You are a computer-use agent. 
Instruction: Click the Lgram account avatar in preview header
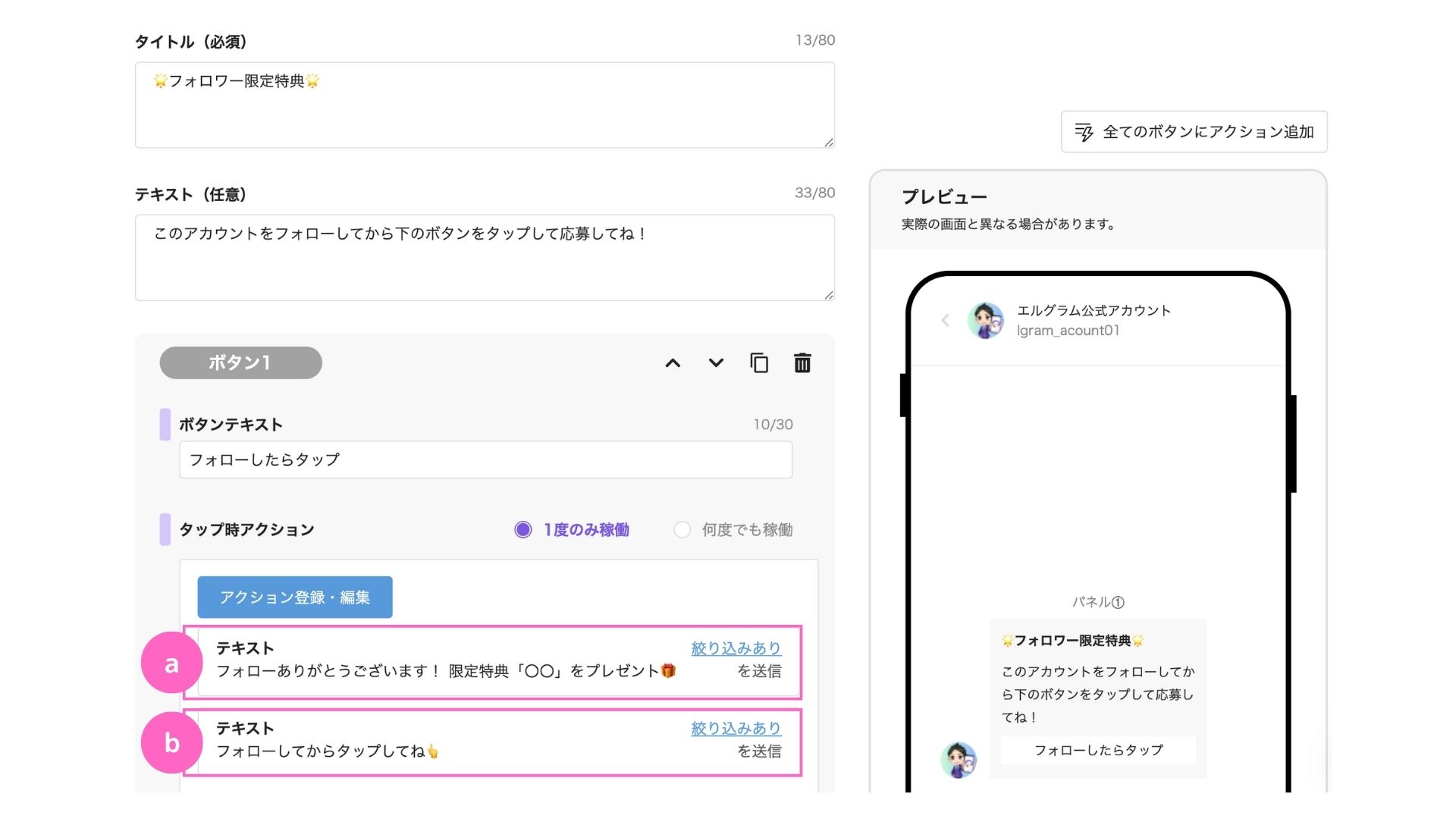(x=986, y=320)
